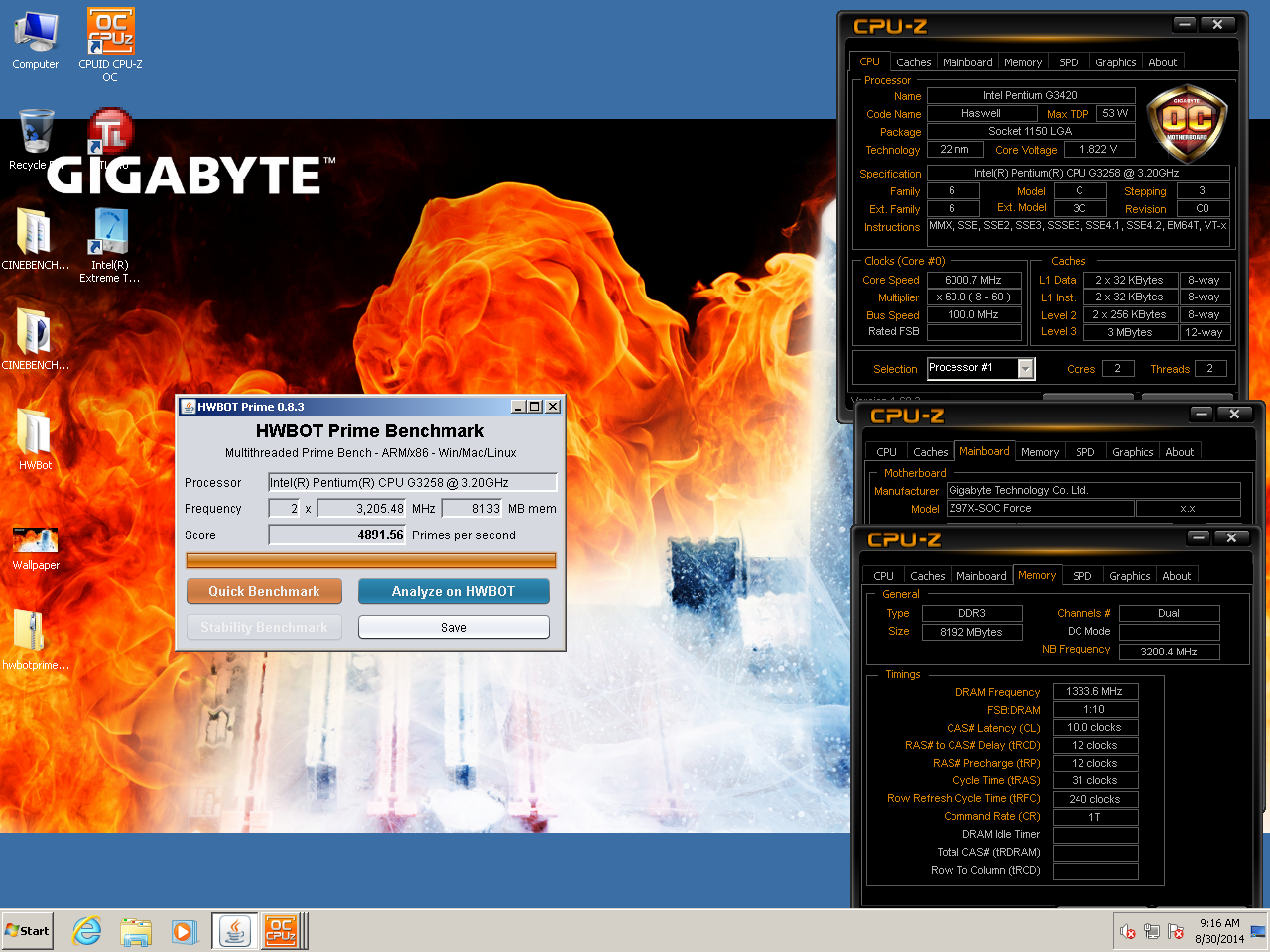Click the Save button in HWBOT Prime
This screenshot has width=1270, height=952.
[453, 627]
